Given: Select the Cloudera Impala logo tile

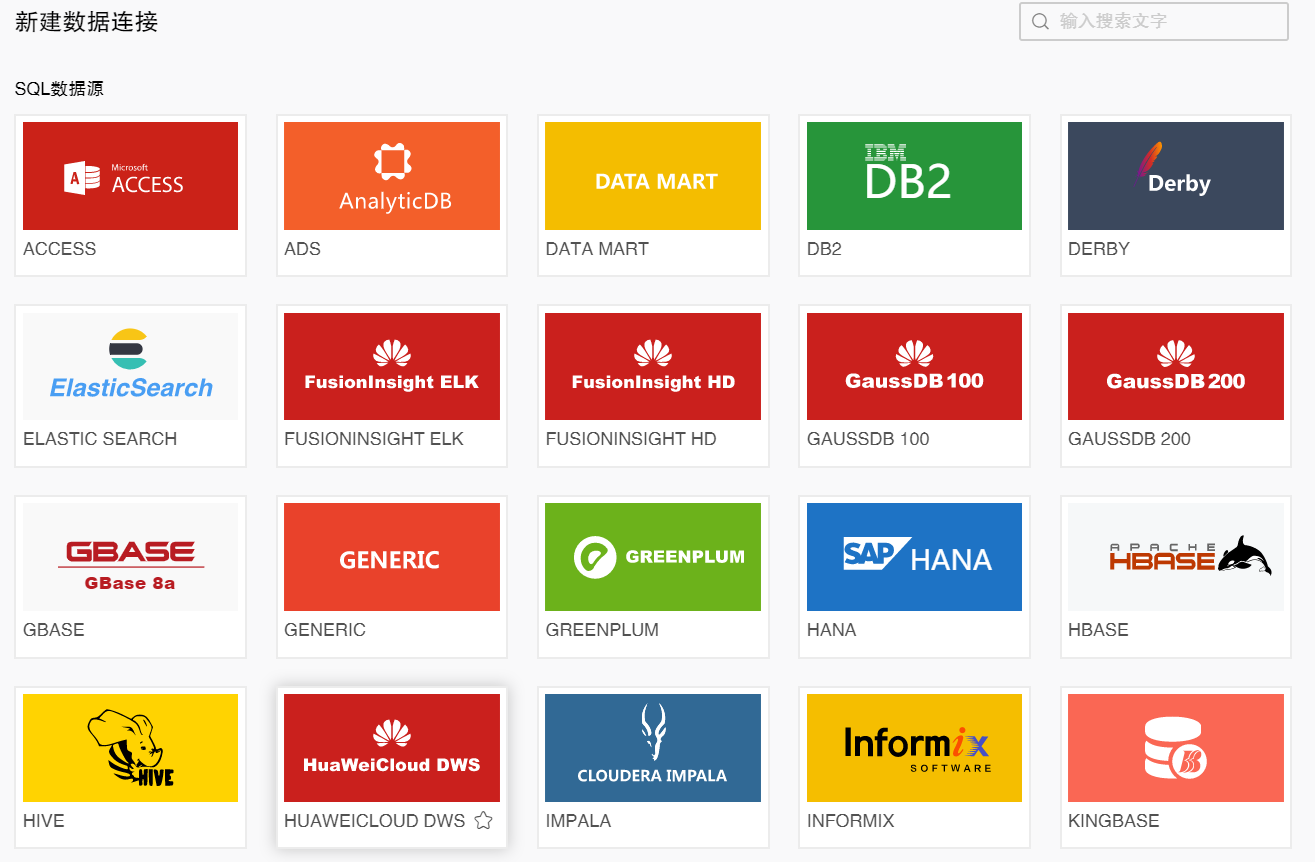Looking at the screenshot, I should click(653, 748).
